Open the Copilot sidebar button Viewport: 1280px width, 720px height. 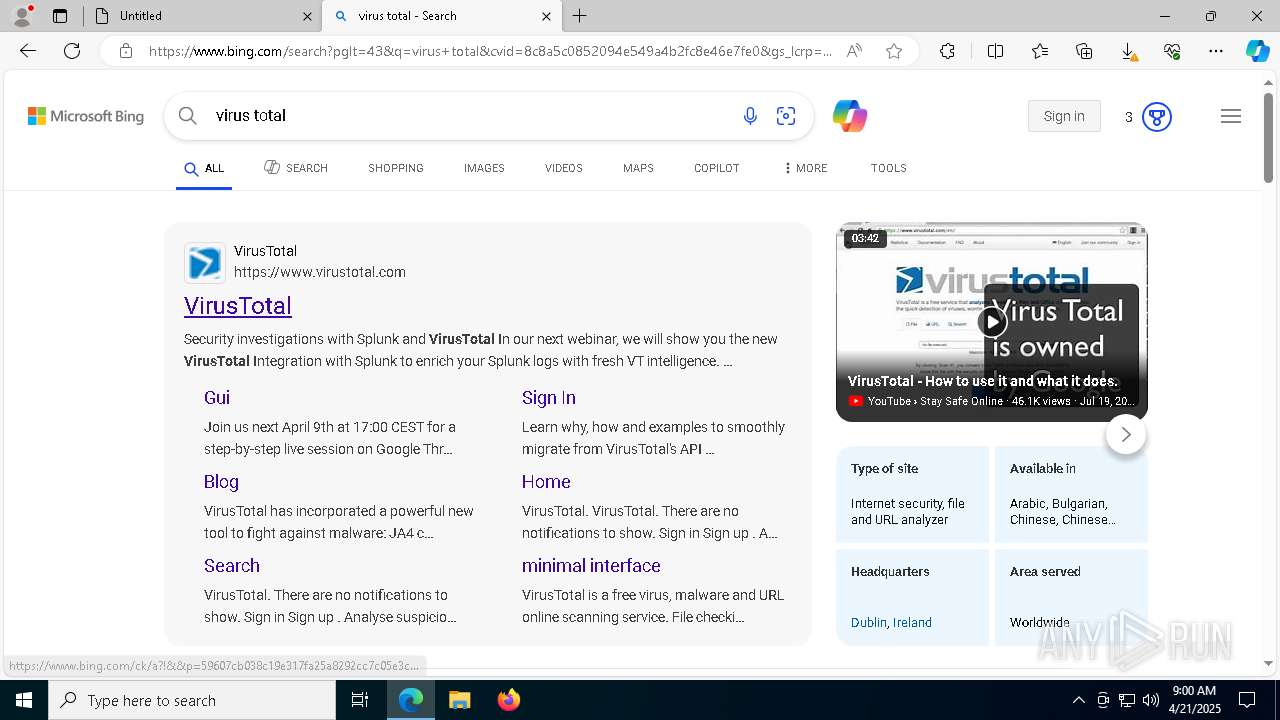point(1258,51)
